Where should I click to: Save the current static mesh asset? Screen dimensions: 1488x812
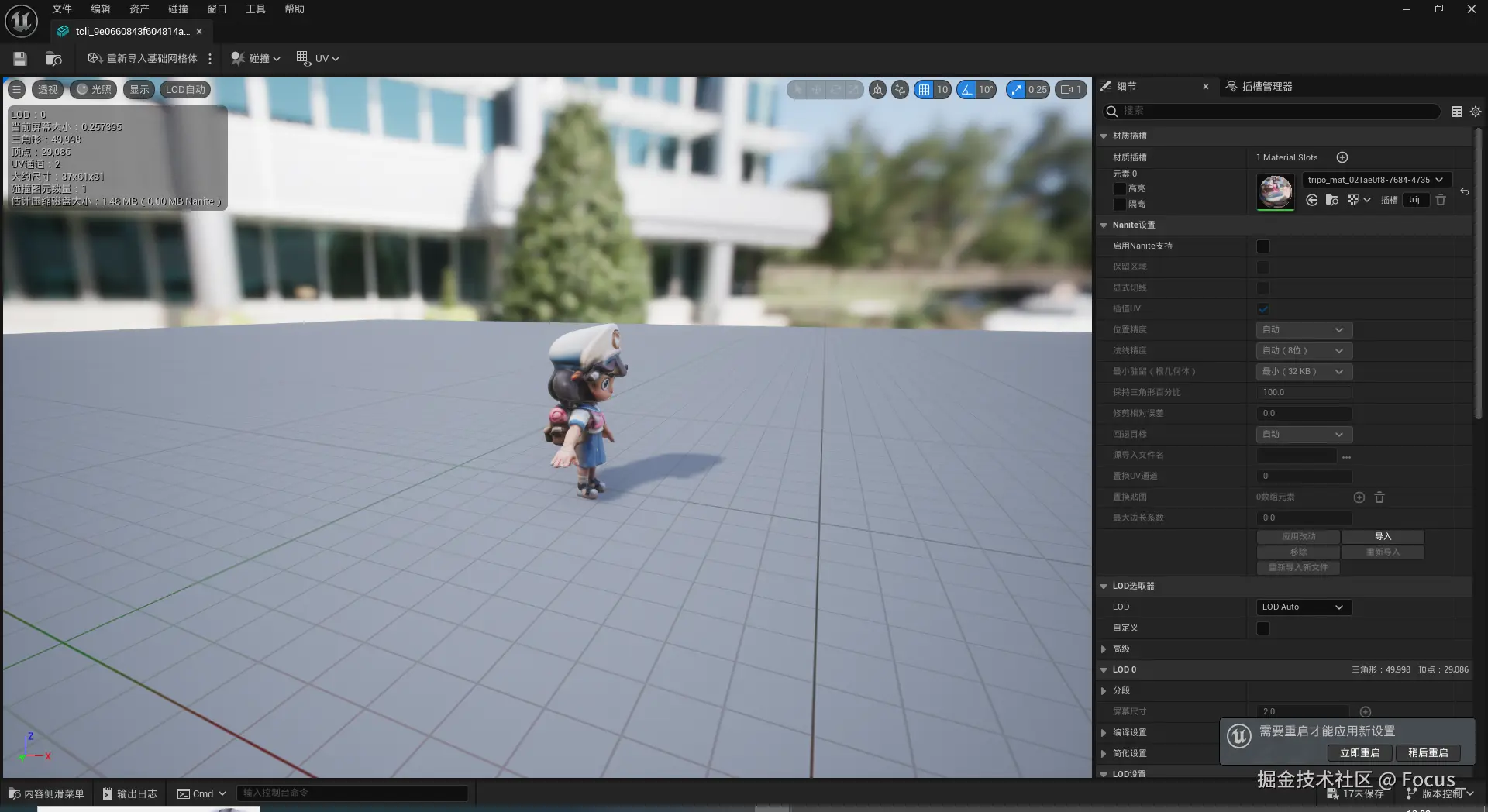(x=20, y=59)
